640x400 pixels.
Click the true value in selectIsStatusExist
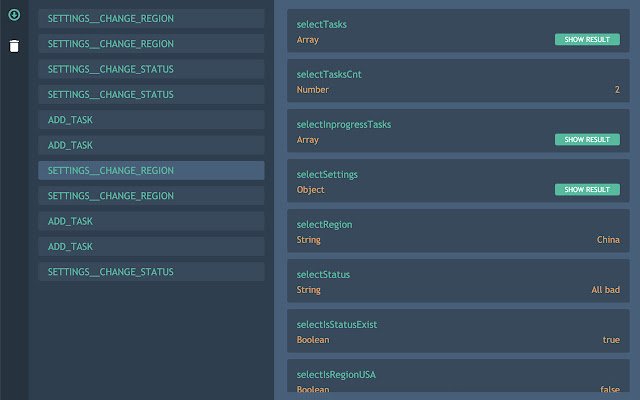tap(611, 340)
